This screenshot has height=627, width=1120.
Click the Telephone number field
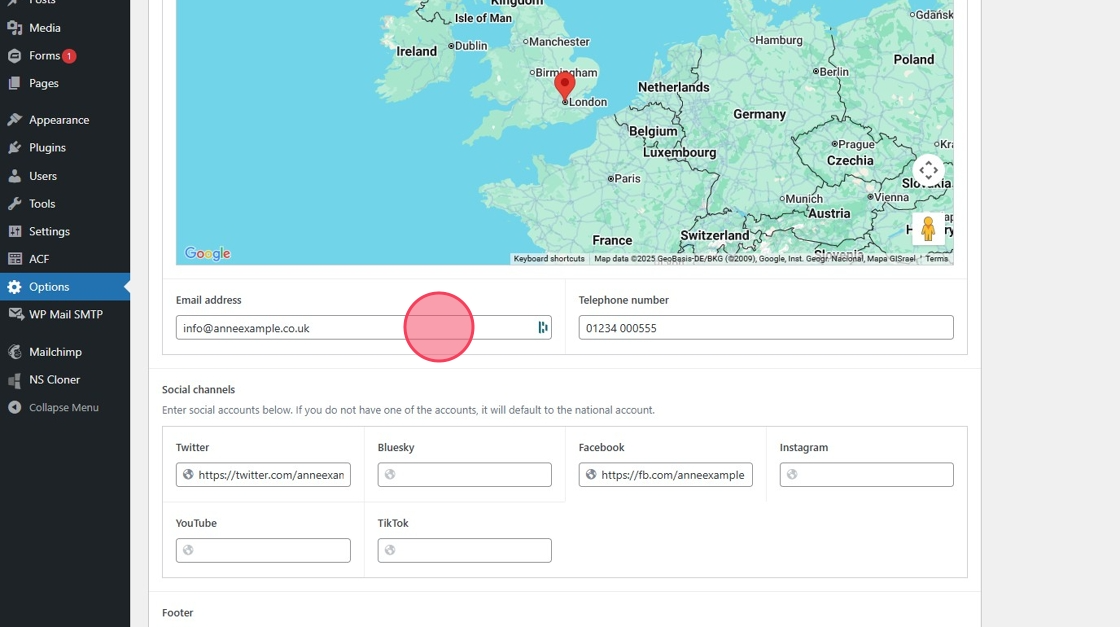766,328
